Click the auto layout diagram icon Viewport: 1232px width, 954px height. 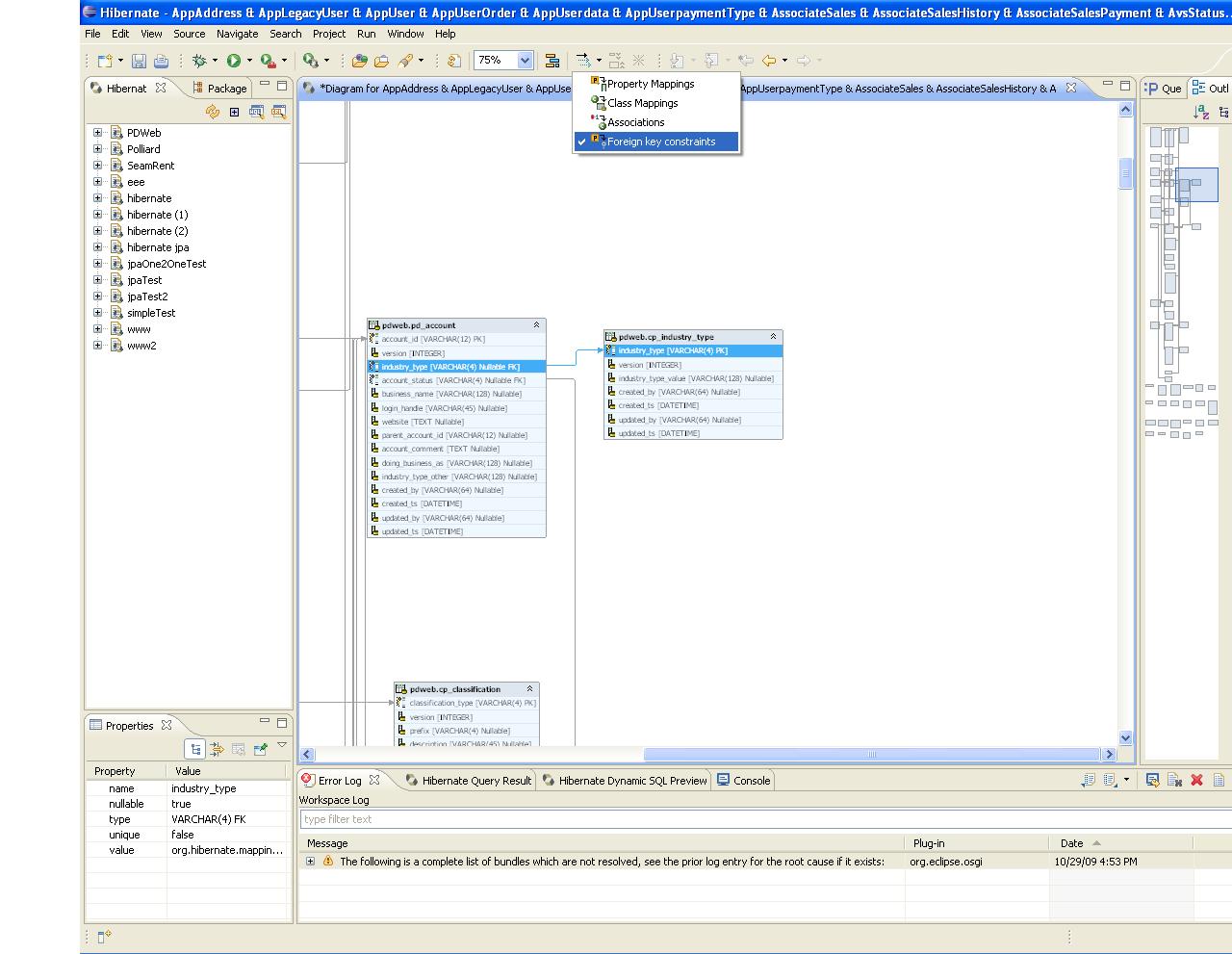click(552, 61)
